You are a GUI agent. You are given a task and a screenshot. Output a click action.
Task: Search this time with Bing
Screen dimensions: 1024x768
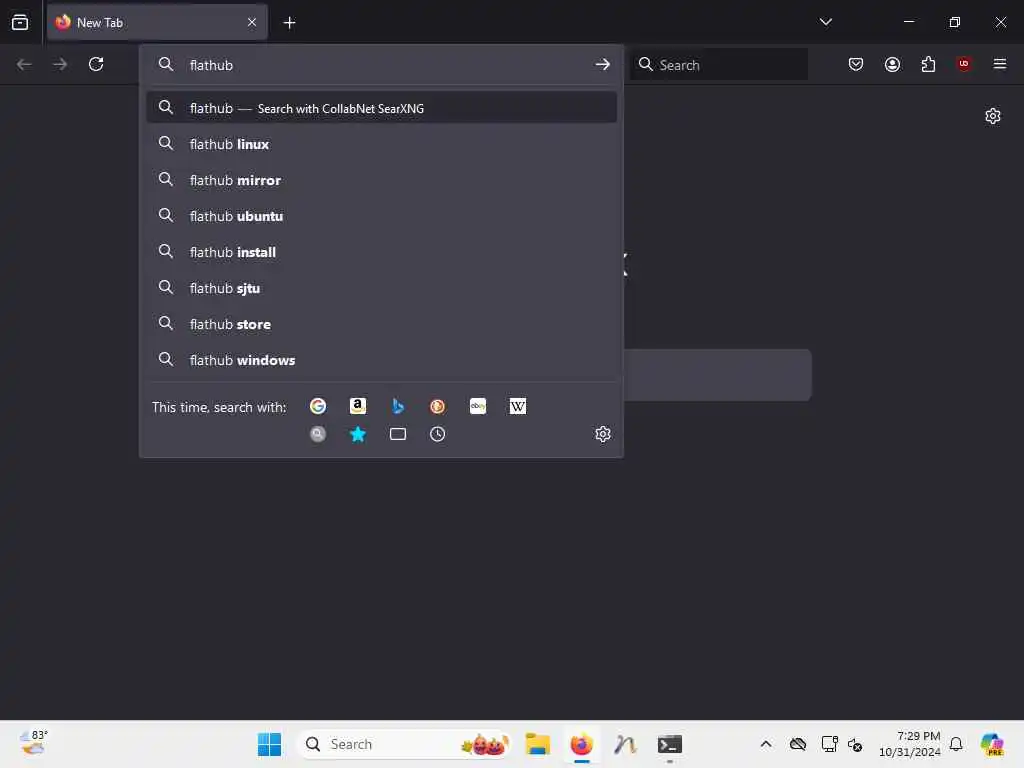click(398, 406)
